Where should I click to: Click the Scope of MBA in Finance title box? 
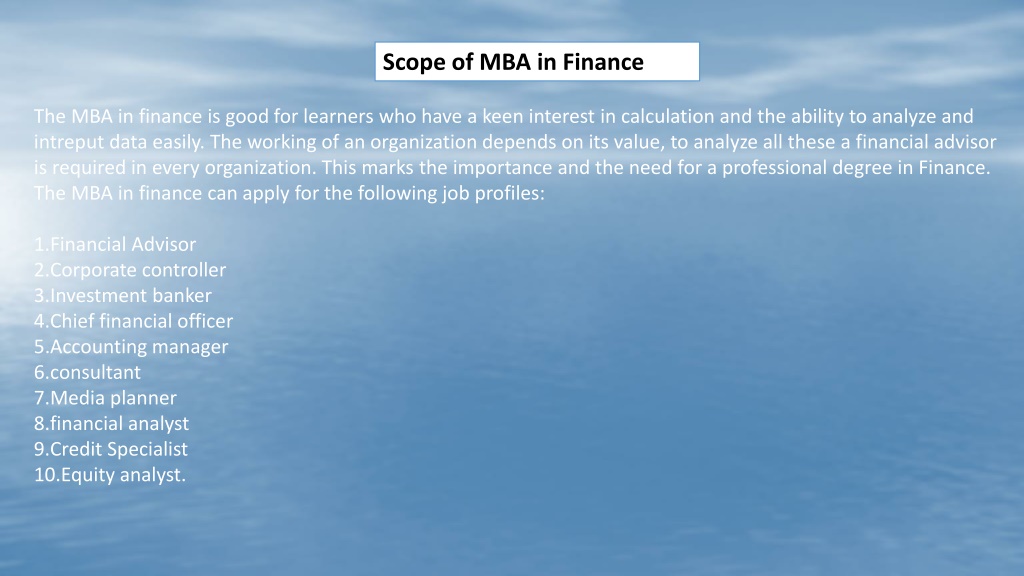click(x=537, y=61)
